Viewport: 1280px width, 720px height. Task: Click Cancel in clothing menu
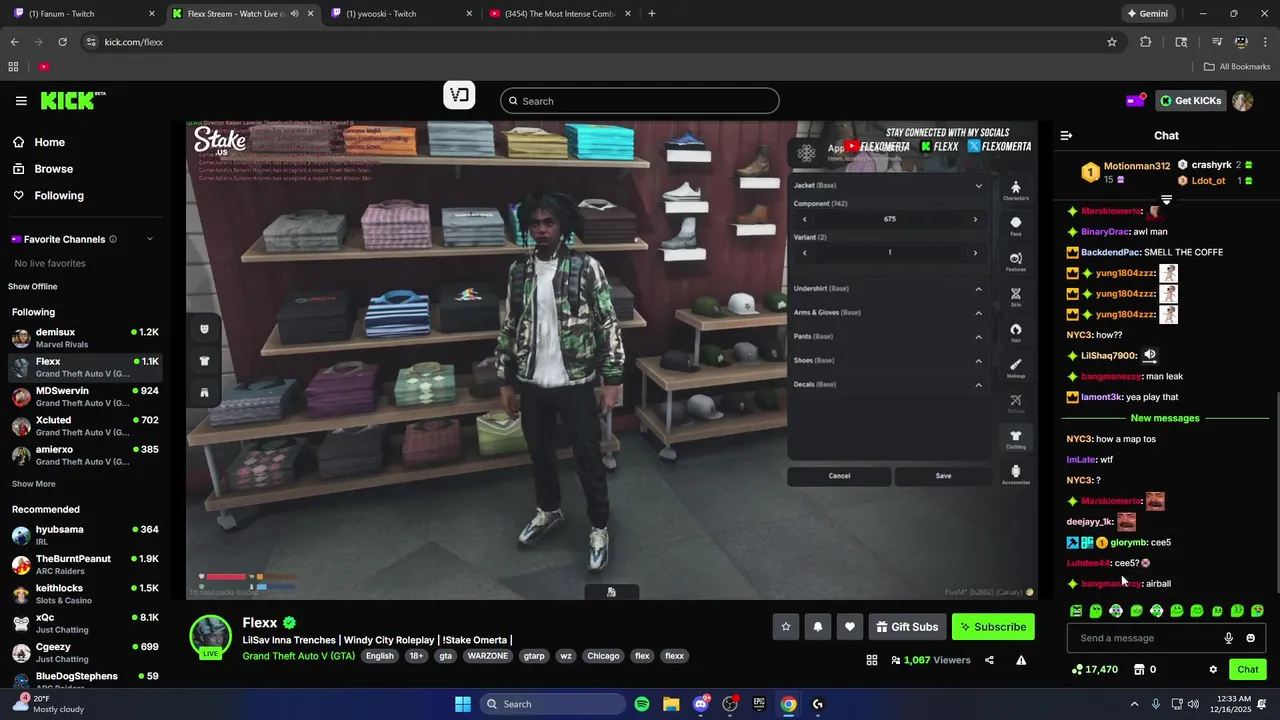click(839, 476)
